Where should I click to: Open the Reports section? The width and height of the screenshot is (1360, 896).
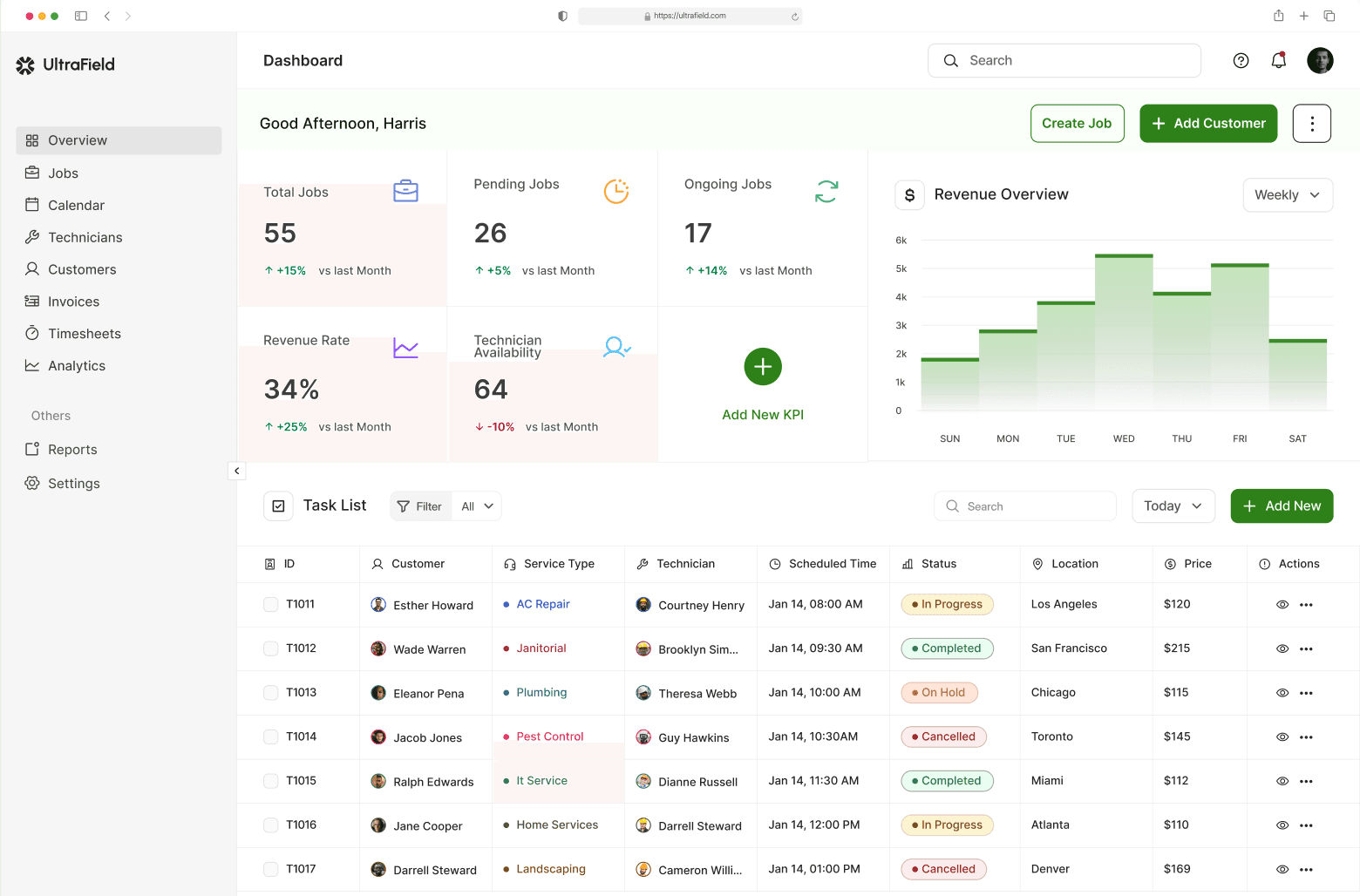72,449
